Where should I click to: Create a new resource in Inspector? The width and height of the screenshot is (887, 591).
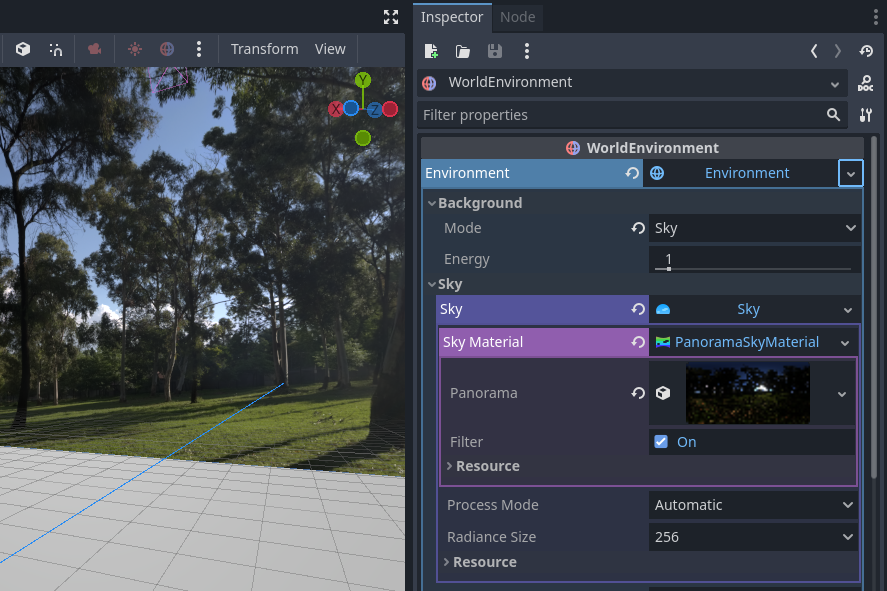[431, 51]
